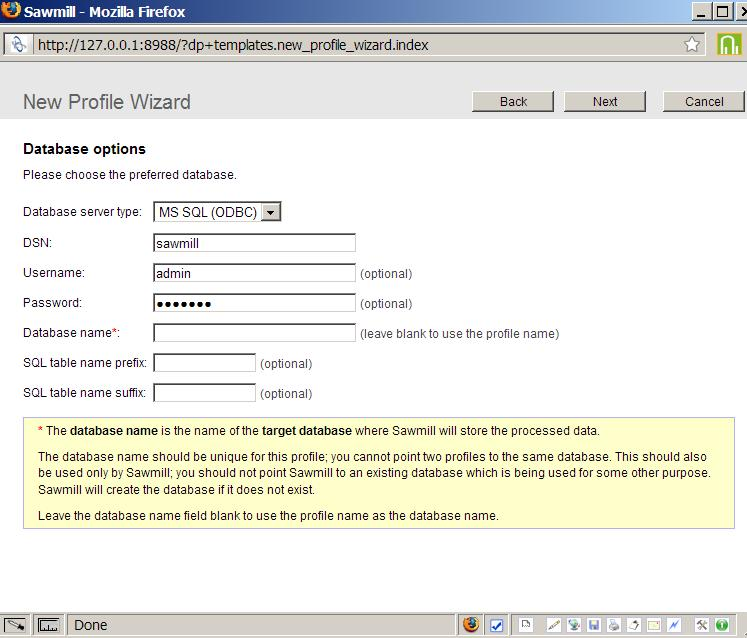Image resolution: width=747 pixels, height=638 pixels.
Task: Open the Database server type dropdown
Action: (218, 212)
